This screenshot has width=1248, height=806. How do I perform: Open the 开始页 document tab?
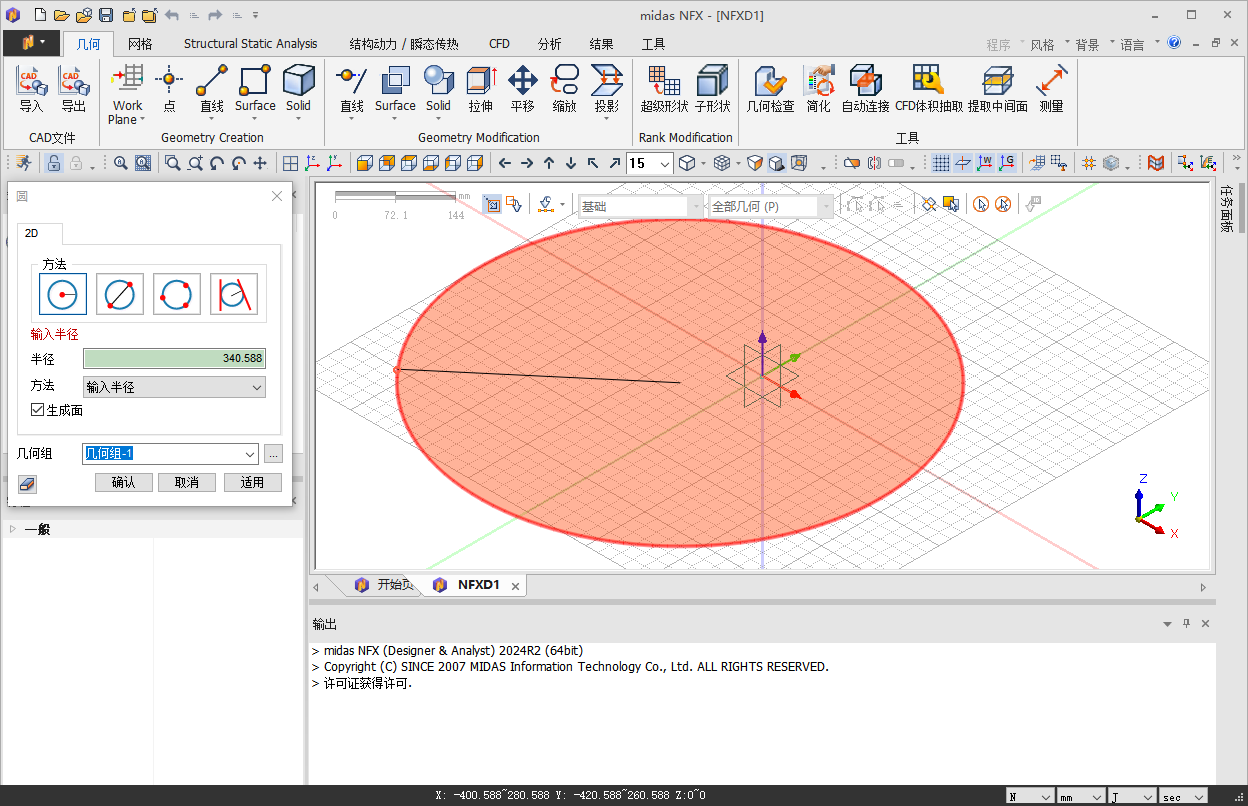385,585
